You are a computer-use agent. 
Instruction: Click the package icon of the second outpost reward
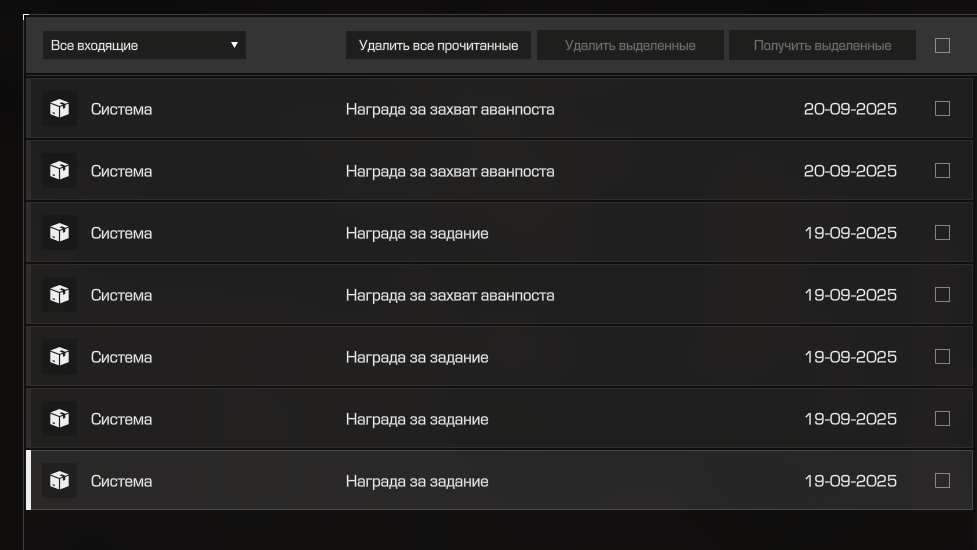click(x=59, y=171)
